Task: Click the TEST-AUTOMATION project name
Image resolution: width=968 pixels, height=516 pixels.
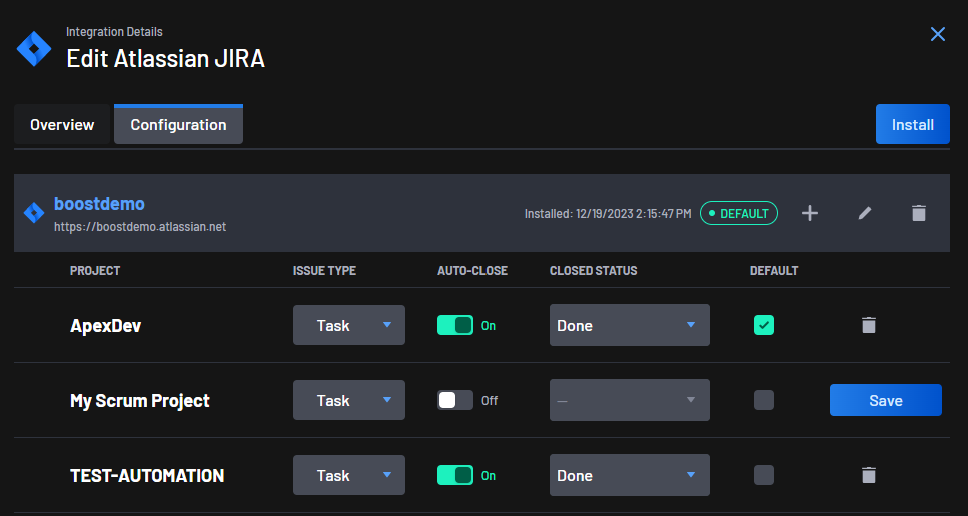Action: tap(147, 476)
